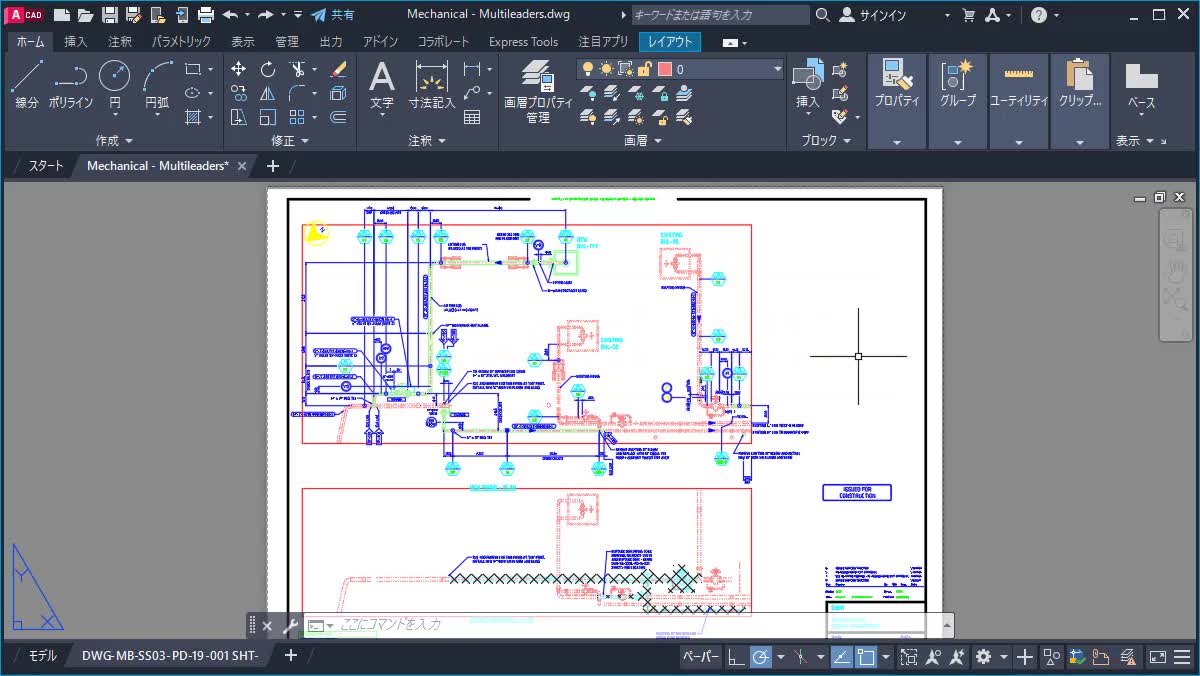
Task: Toggle ペーパー paper/model space button
Action: click(x=701, y=657)
